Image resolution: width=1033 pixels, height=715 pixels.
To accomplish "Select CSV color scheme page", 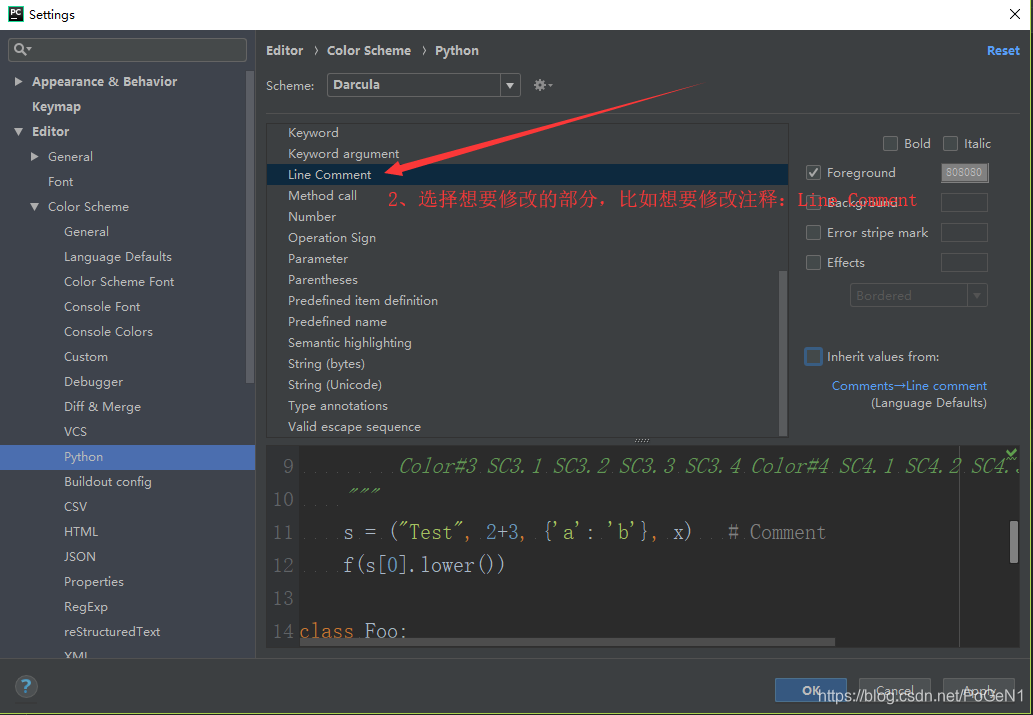I will tap(75, 507).
